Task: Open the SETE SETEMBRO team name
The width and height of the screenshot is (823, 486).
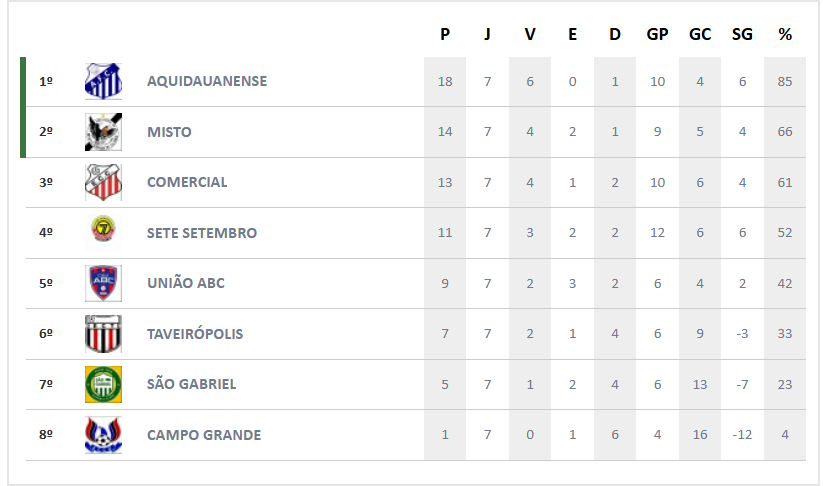Action: click(202, 233)
